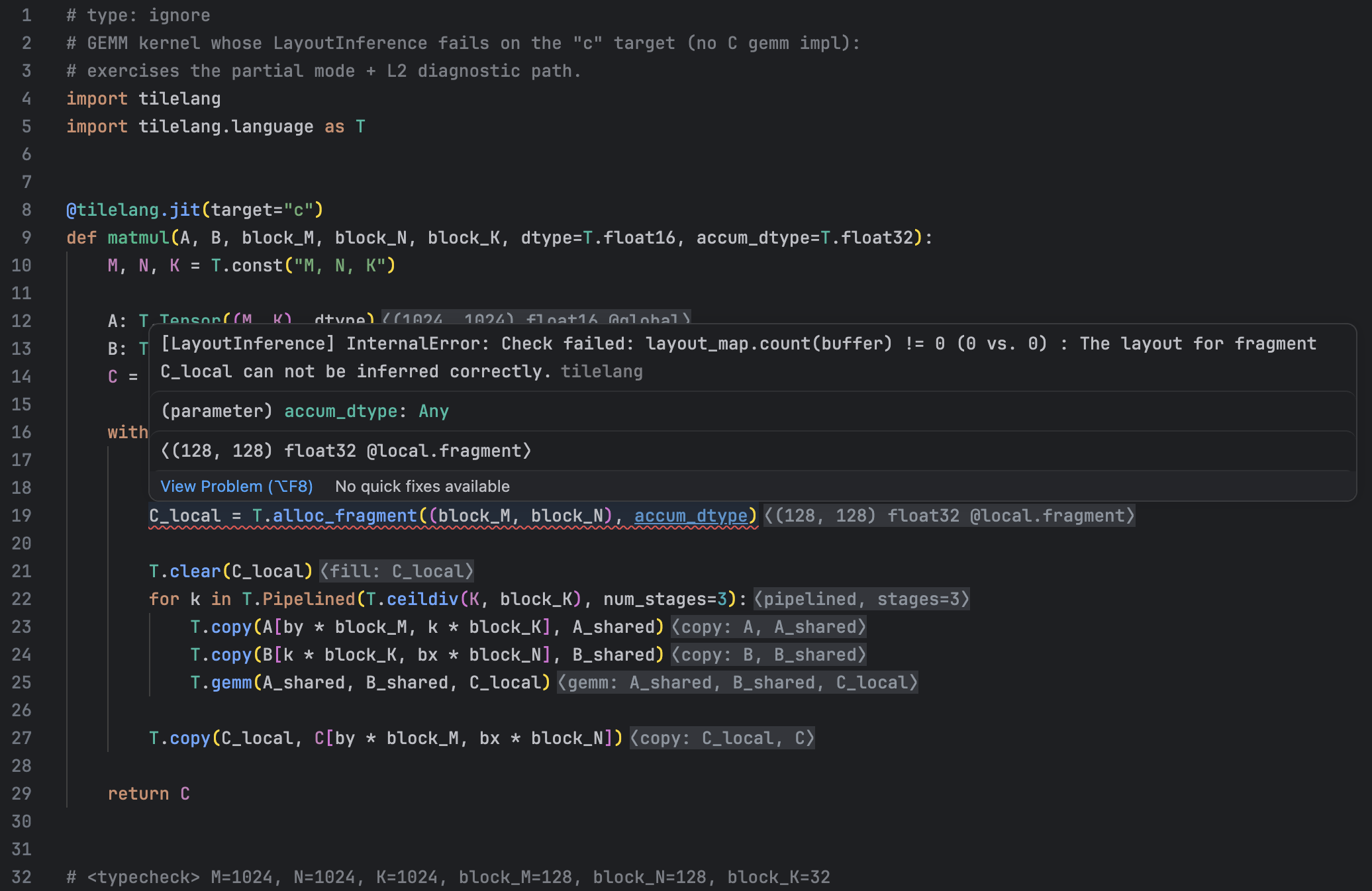Click the 'return C' statement
Viewport: 1372px width, 891px height.
click(x=149, y=794)
